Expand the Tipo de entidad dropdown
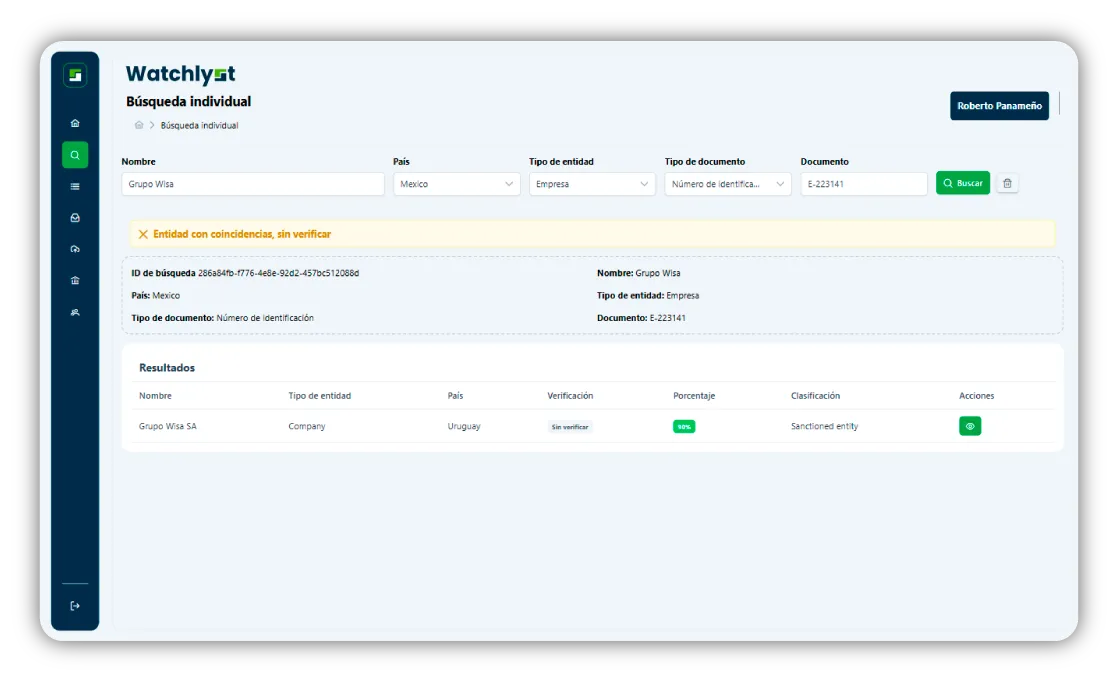The image size is (1117, 682). (x=591, y=183)
